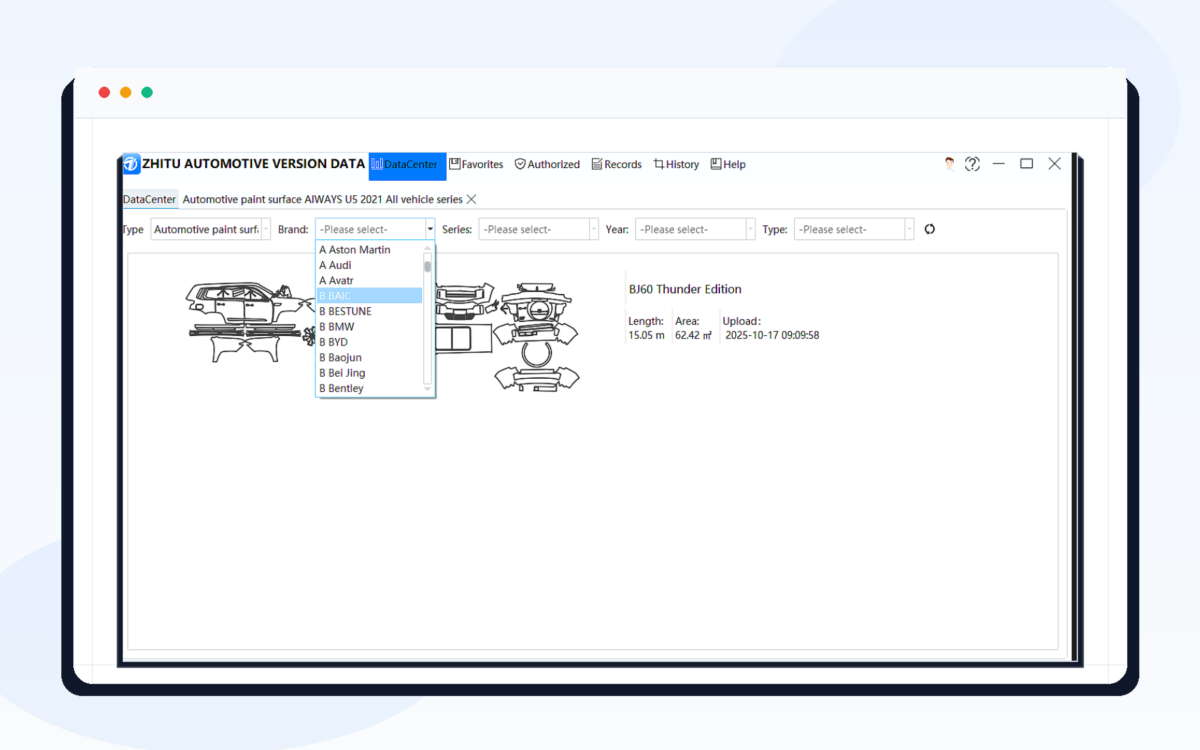Open the Help menu
This screenshot has width=1200, height=750.
tap(728, 164)
